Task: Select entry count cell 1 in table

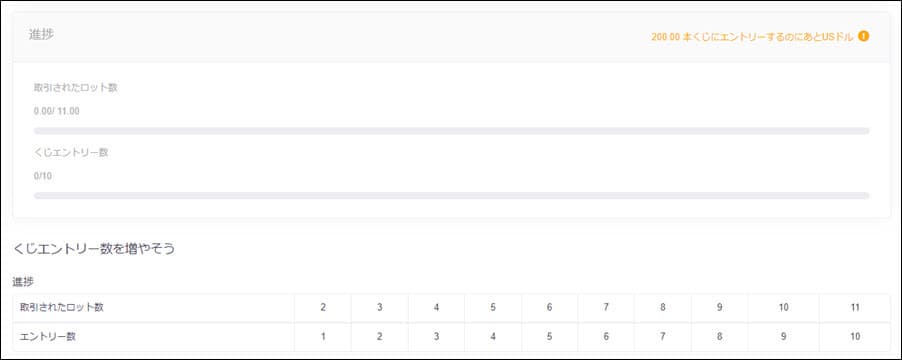Action: (323, 336)
